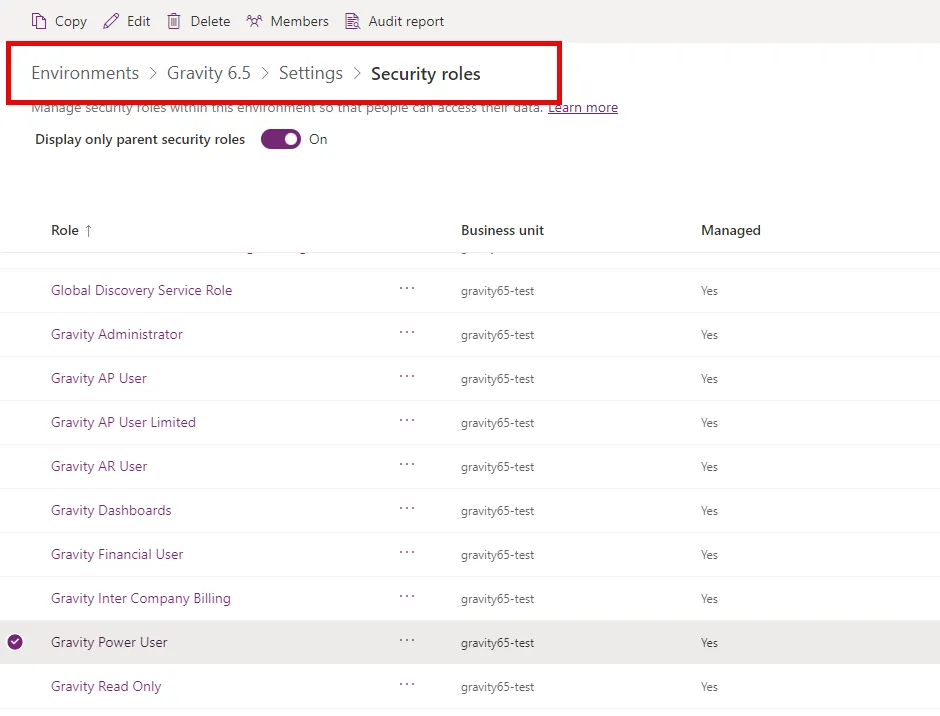Click gravity65-test in Gravity Read Only row
Image resolution: width=940 pixels, height=716 pixels.
[x=498, y=687]
